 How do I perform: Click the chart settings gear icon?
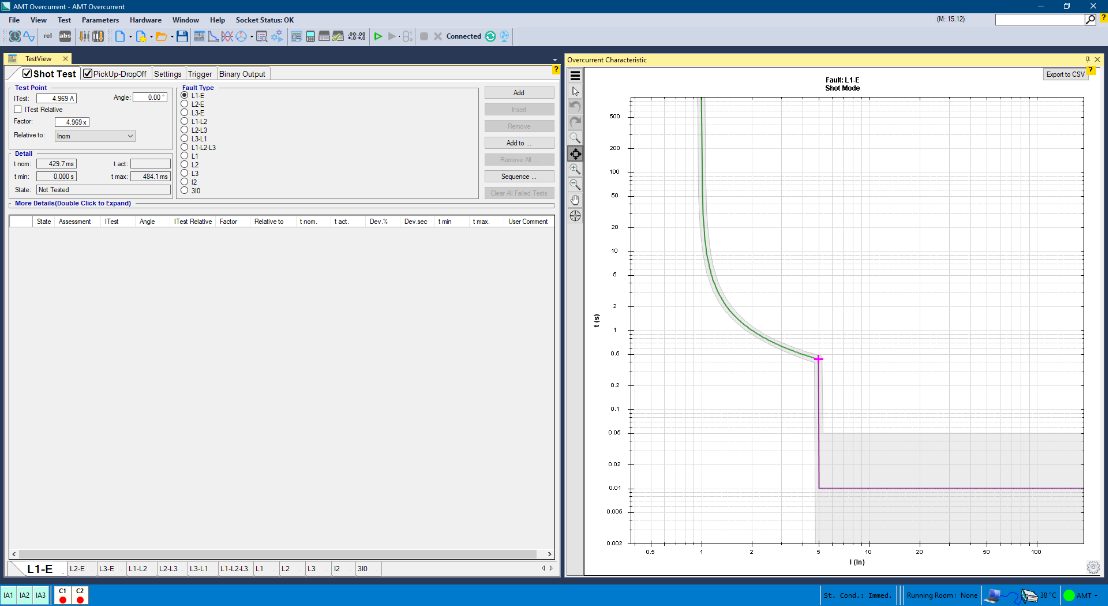click(1093, 567)
